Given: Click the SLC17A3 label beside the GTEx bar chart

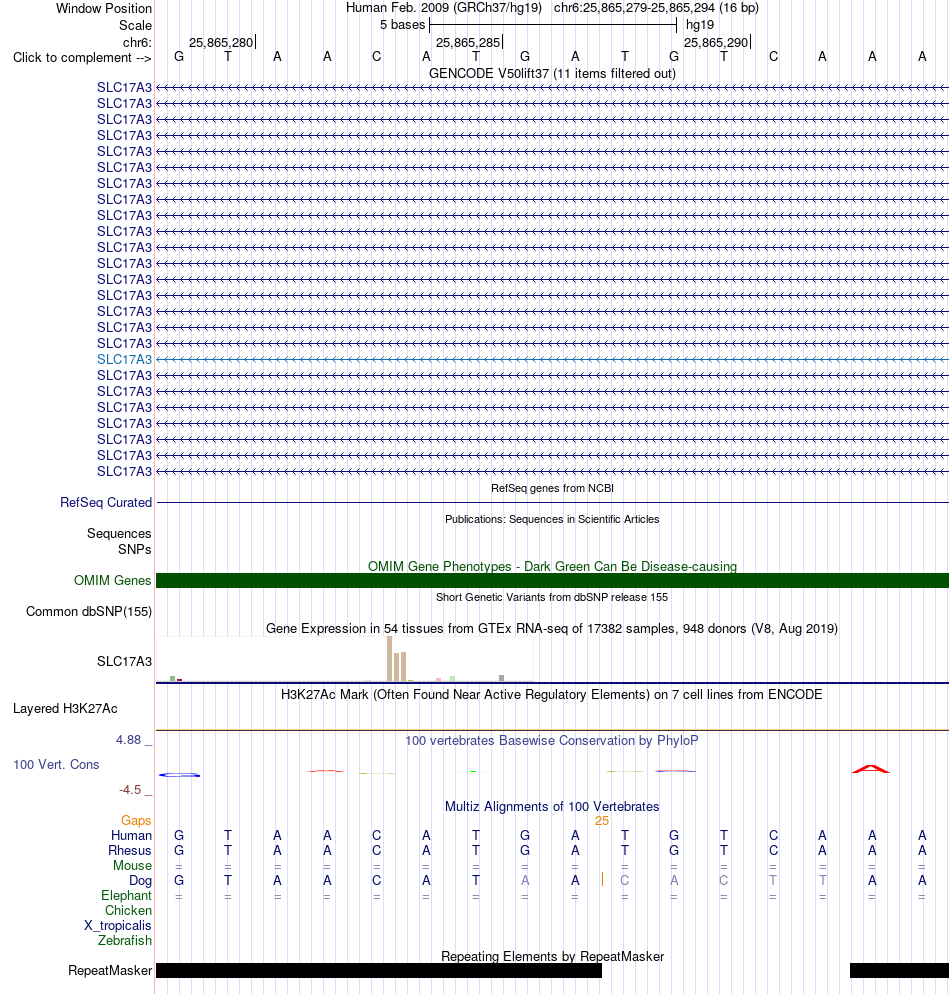Looking at the screenshot, I should [124, 661].
